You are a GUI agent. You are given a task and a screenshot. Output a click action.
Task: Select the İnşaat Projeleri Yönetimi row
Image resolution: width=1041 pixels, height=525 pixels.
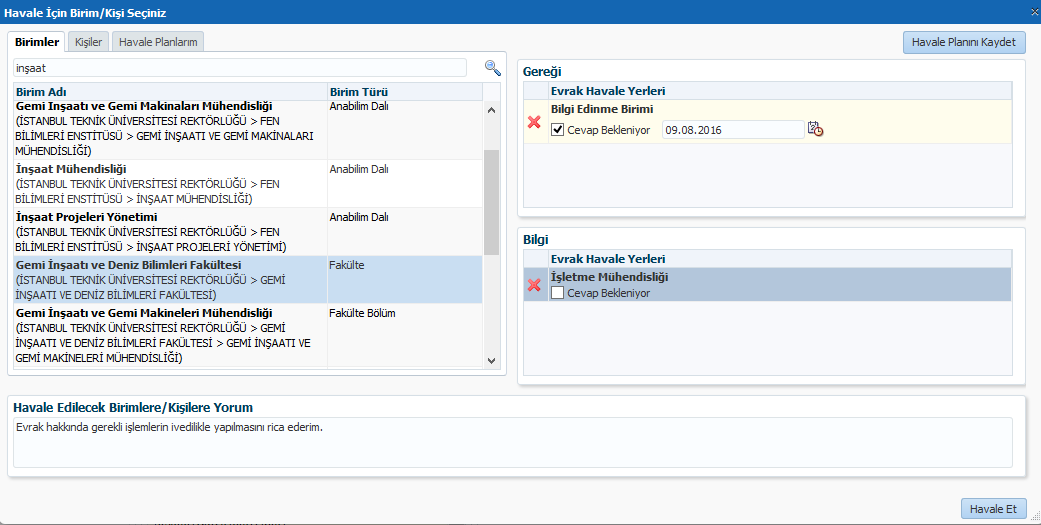tap(248, 232)
